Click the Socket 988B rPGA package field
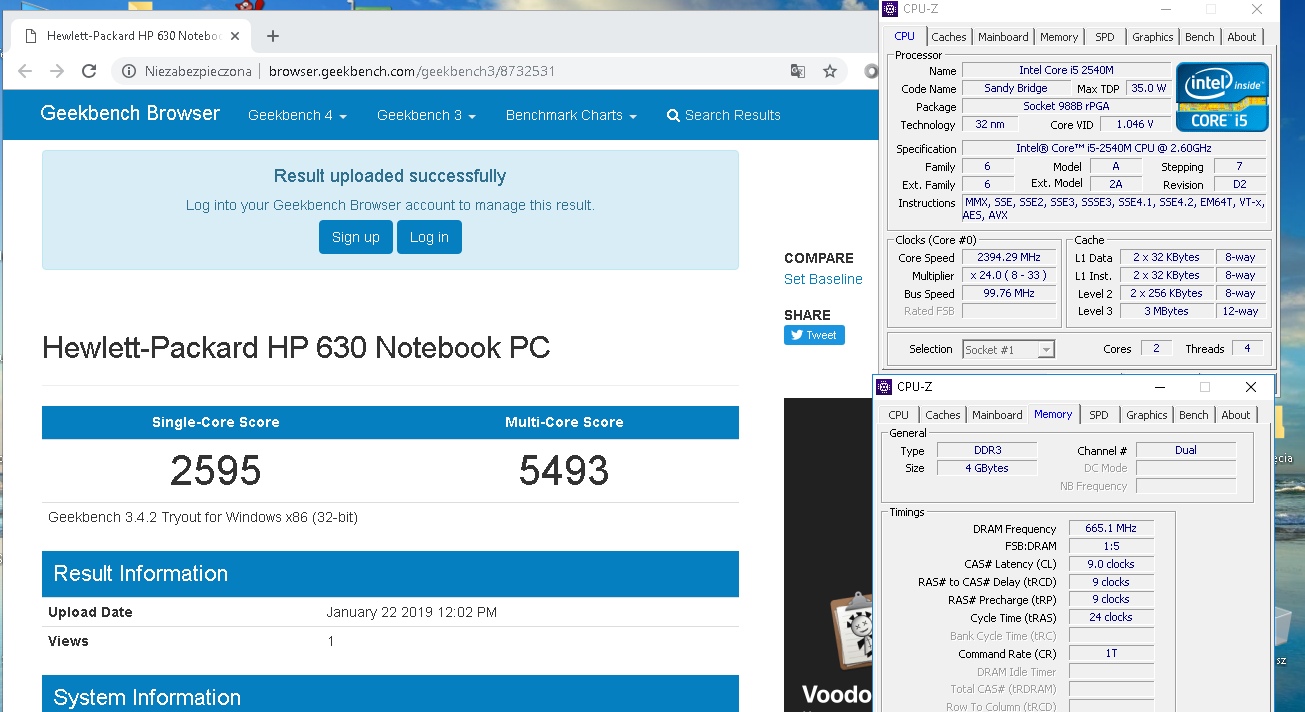The width and height of the screenshot is (1305, 712). 1066,106
